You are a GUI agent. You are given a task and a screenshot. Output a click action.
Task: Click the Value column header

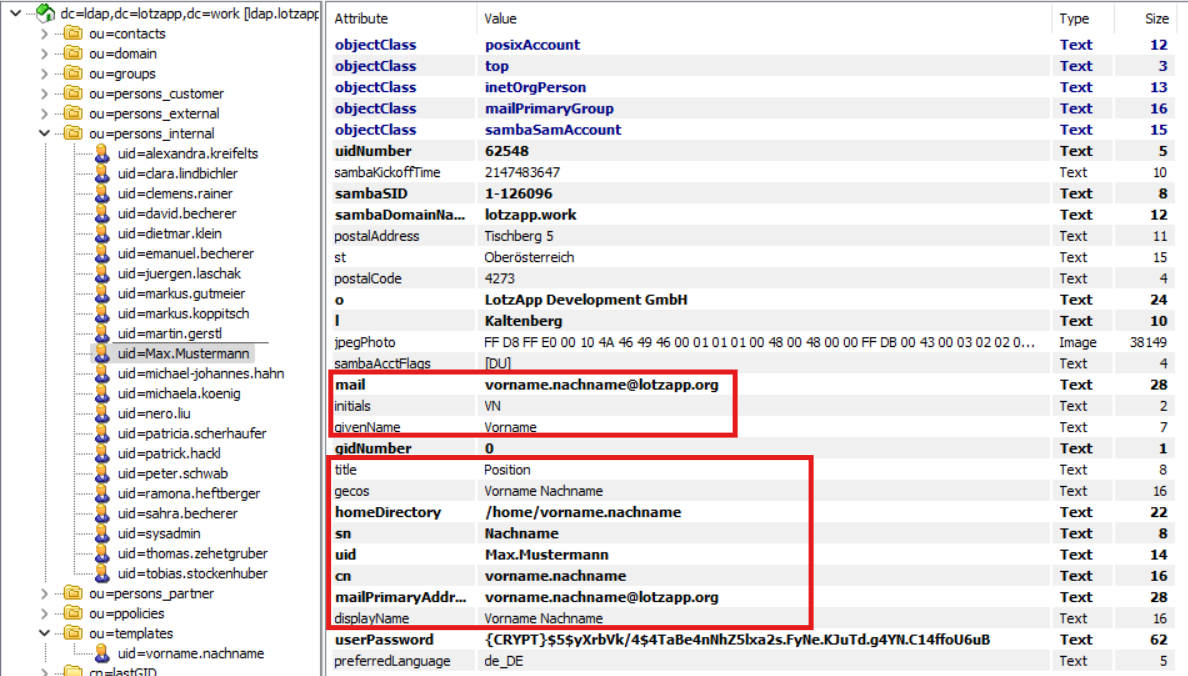[x=500, y=18]
